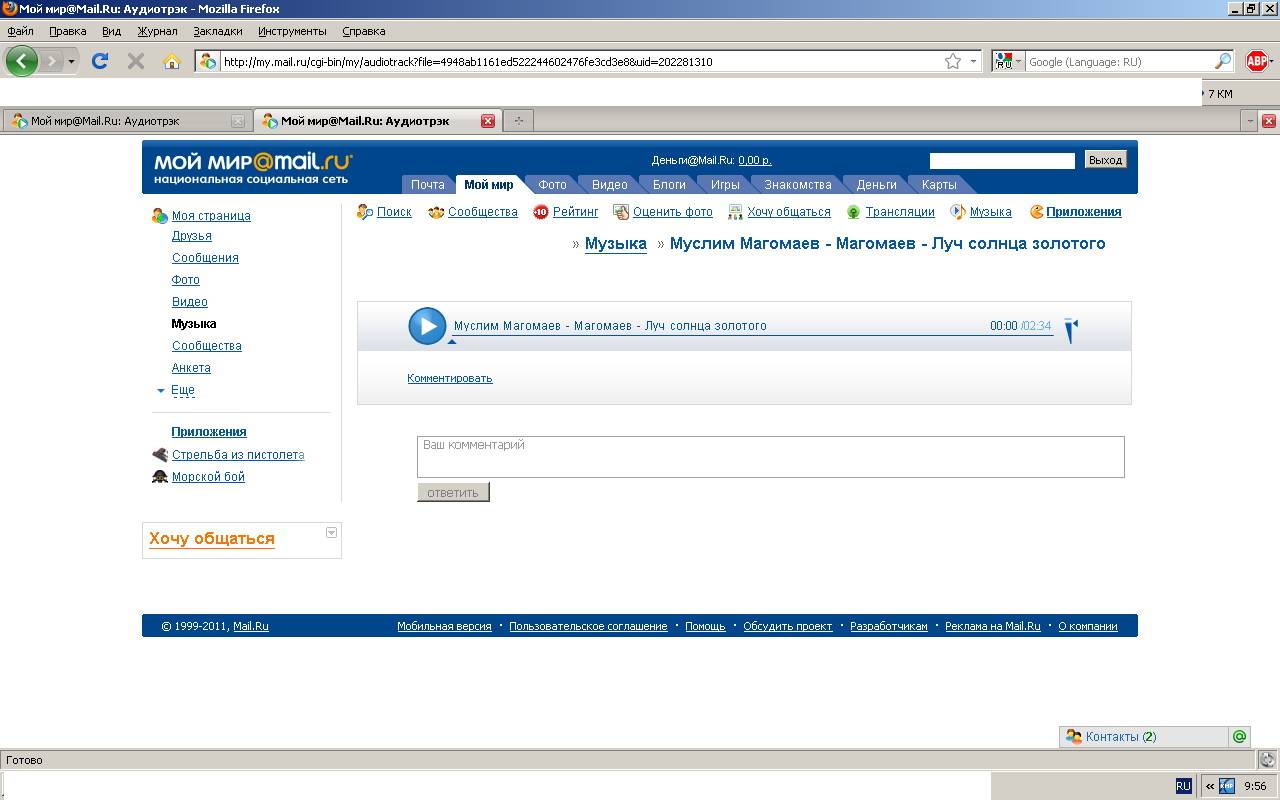Open the Adblock Plus icon
The height and width of the screenshot is (800, 1280).
coord(1257,61)
